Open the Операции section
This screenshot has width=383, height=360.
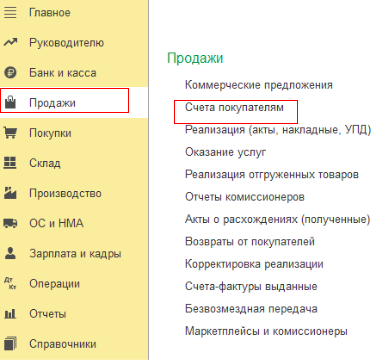pos(54,284)
